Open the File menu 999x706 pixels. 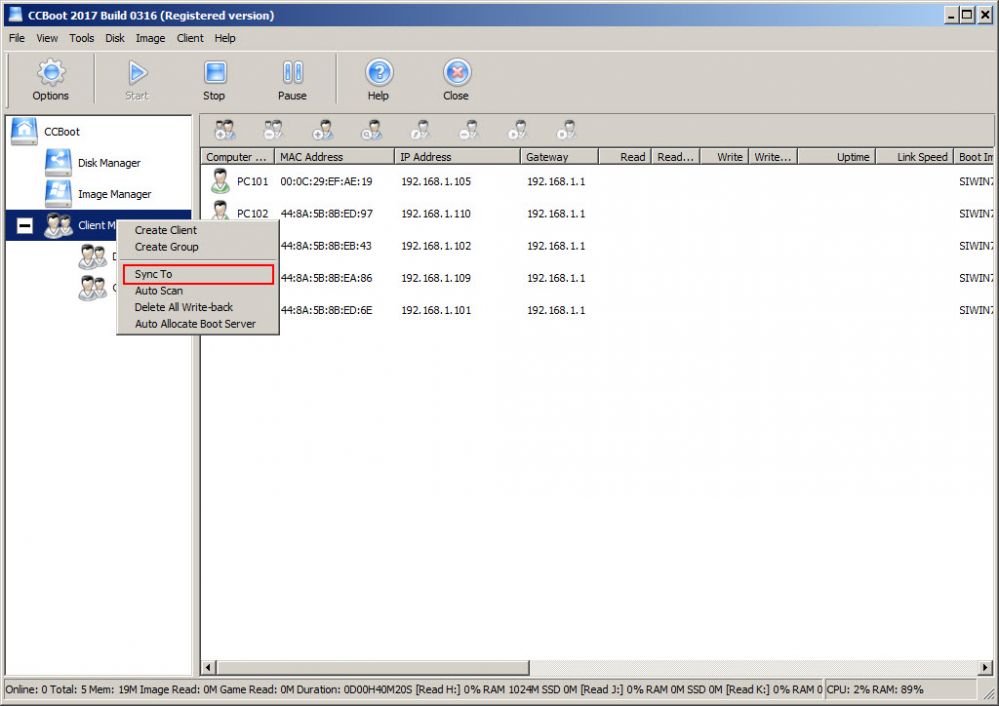click(17, 38)
